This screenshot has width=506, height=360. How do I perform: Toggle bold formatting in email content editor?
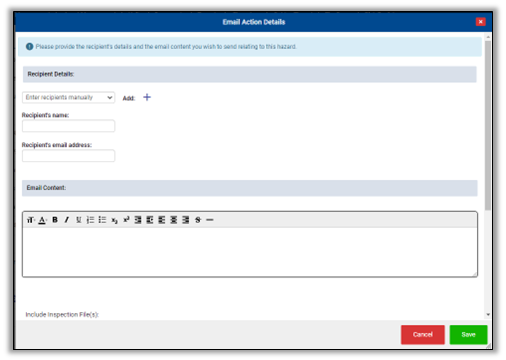pos(55,220)
